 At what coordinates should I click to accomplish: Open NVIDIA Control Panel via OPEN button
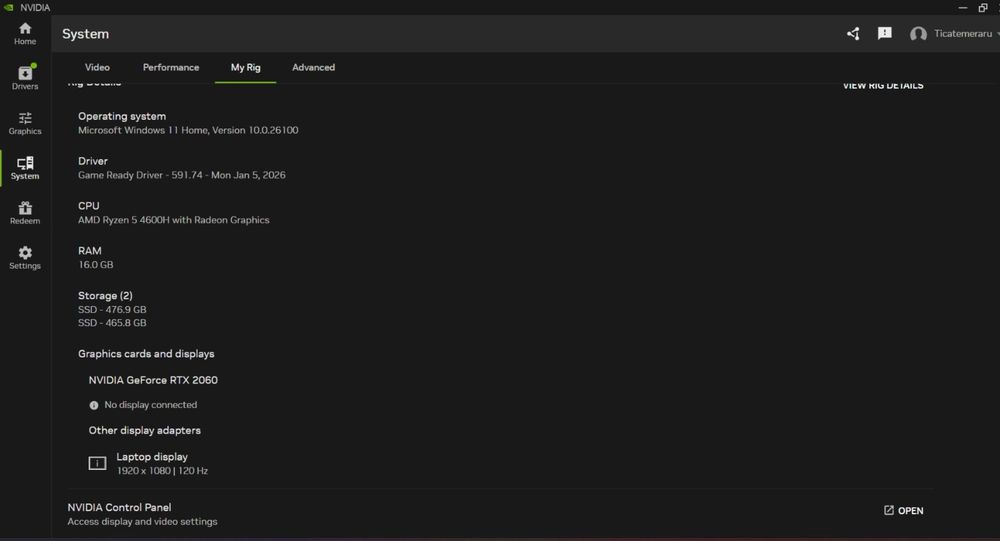click(x=903, y=510)
